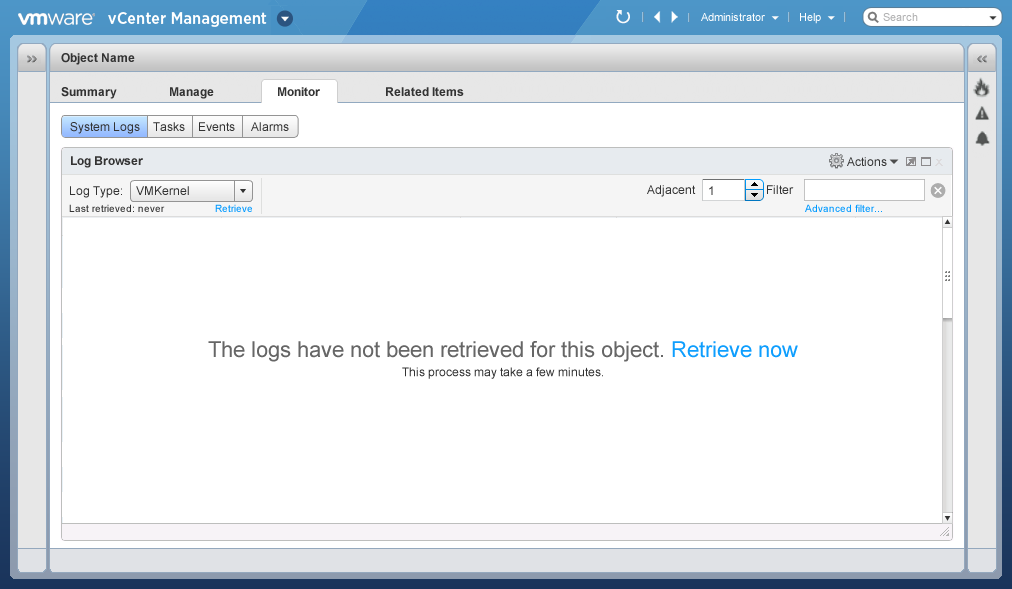
Task: Expand the Actions gear menu
Action: click(x=864, y=162)
